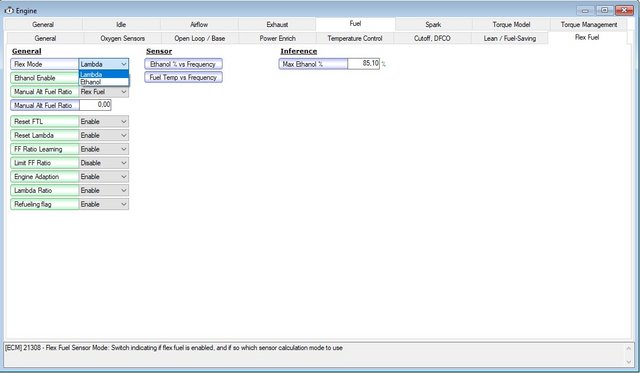Go to the Exhaust tab
640x373 pixels.
tap(277, 24)
